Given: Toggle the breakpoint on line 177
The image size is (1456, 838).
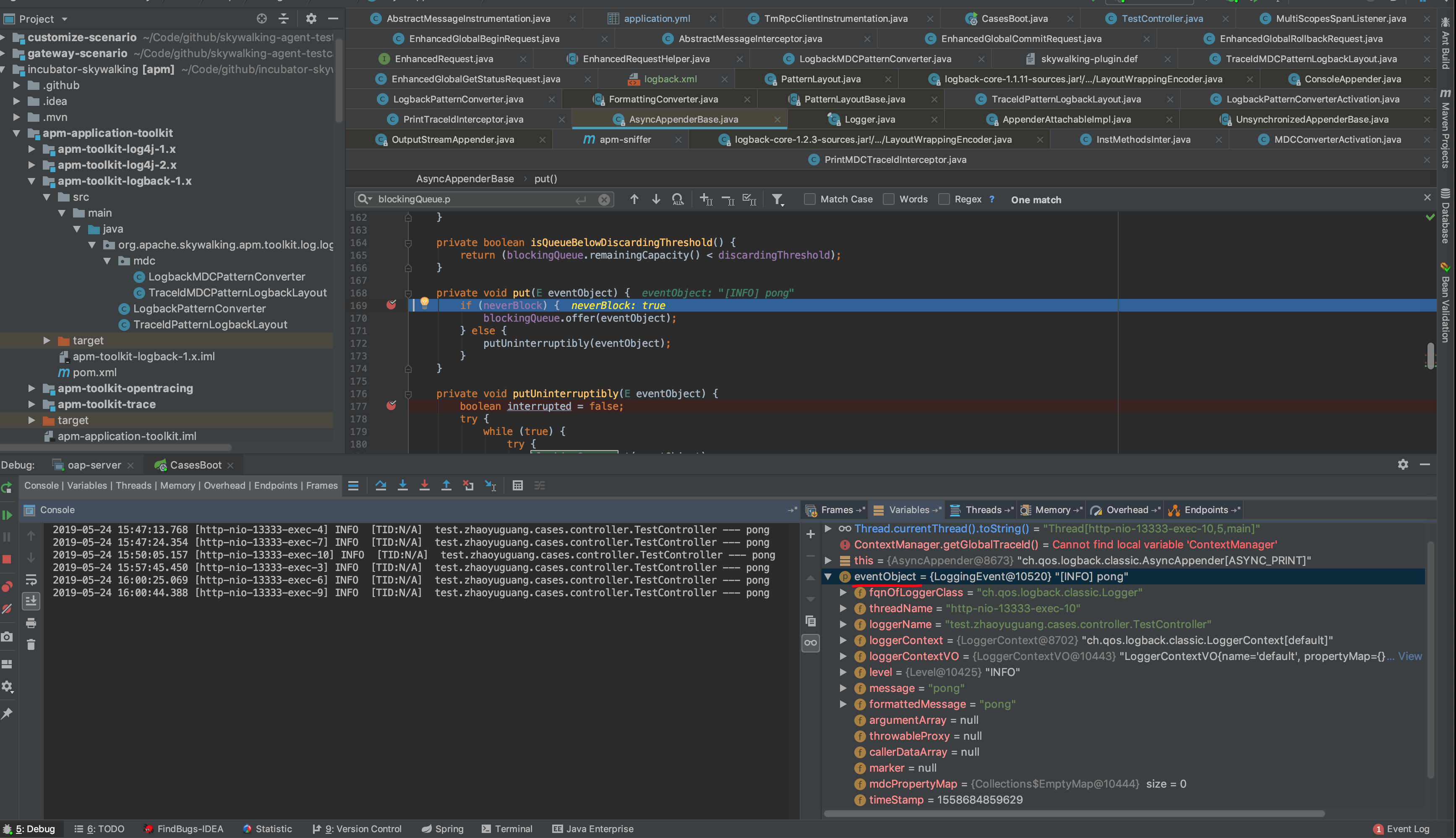Looking at the screenshot, I should click(x=391, y=406).
